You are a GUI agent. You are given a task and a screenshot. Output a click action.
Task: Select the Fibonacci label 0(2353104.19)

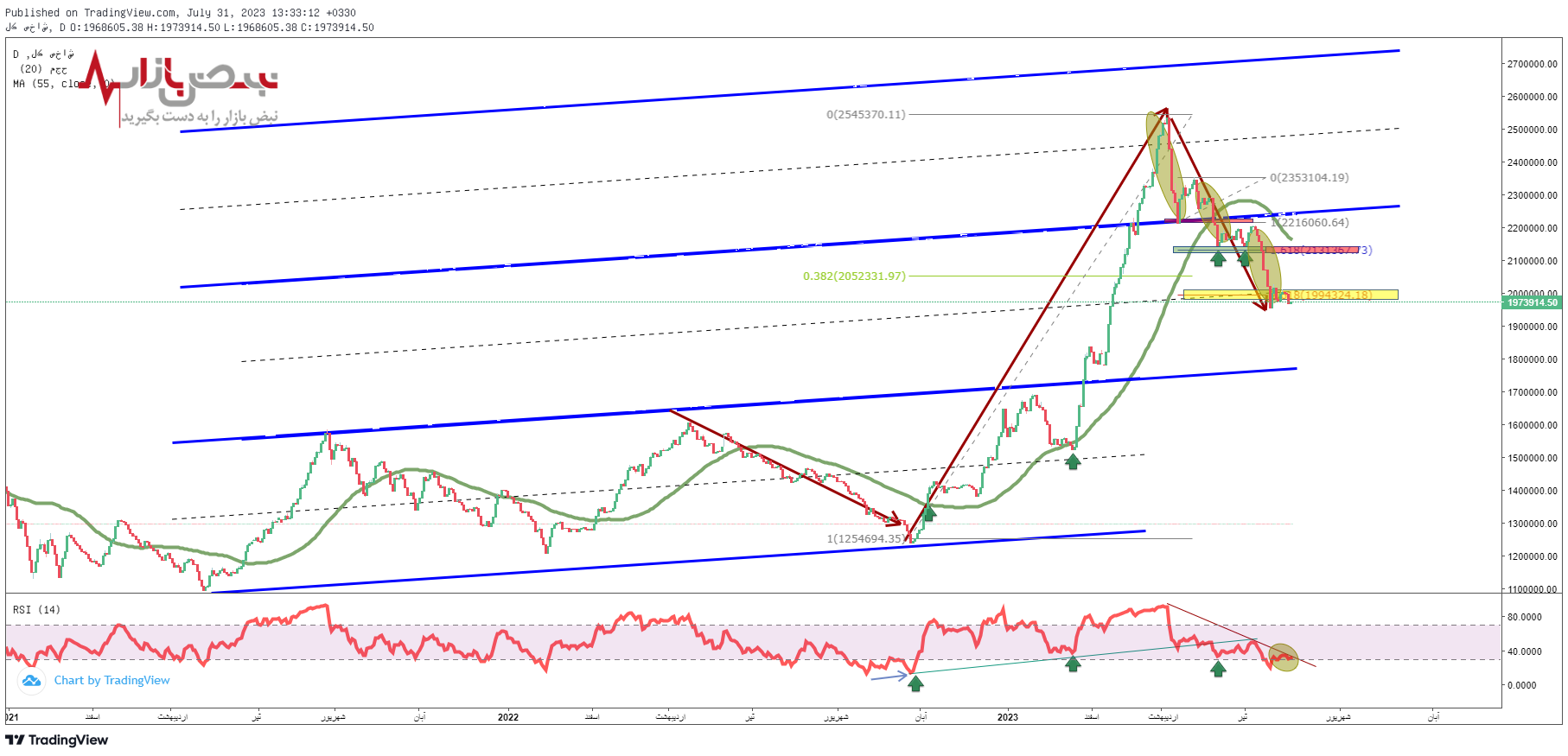tap(1309, 178)
